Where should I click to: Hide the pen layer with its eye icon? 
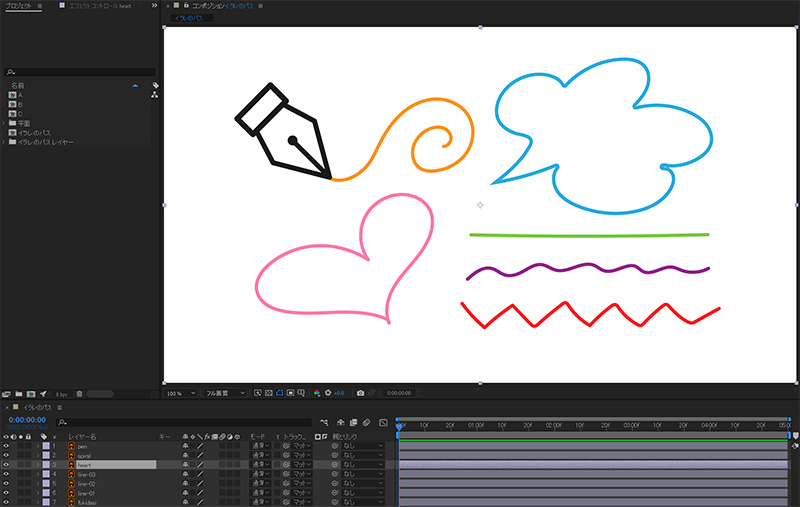(x=6, y=446)
